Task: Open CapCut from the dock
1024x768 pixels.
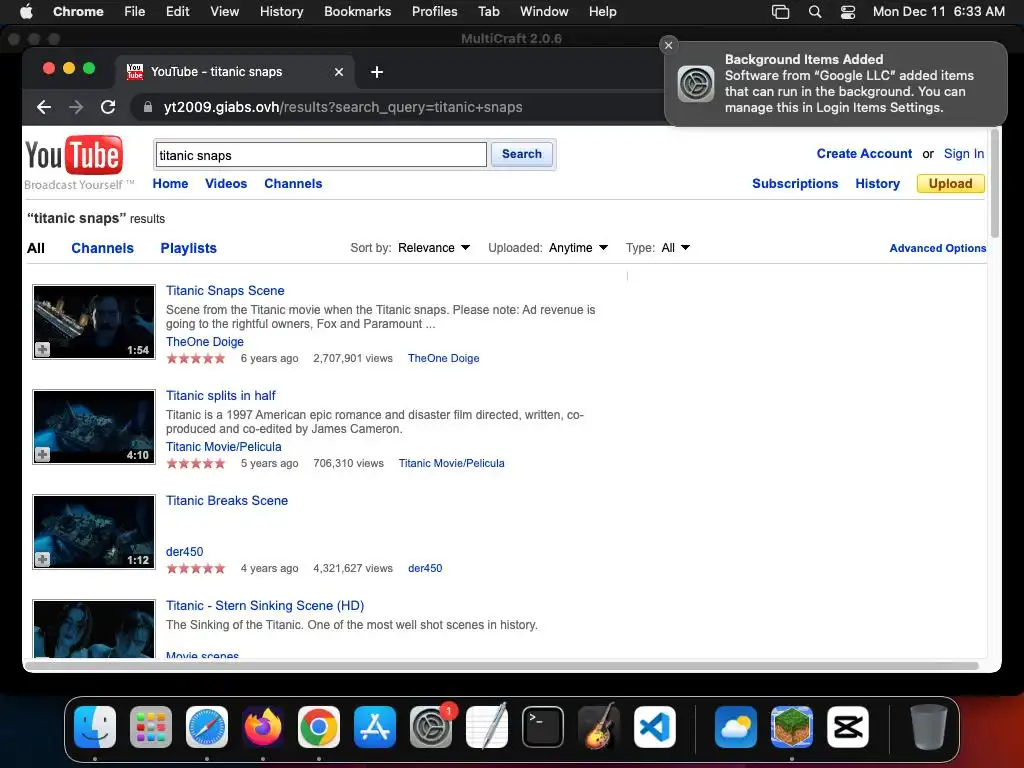Action: click(848, 727)
